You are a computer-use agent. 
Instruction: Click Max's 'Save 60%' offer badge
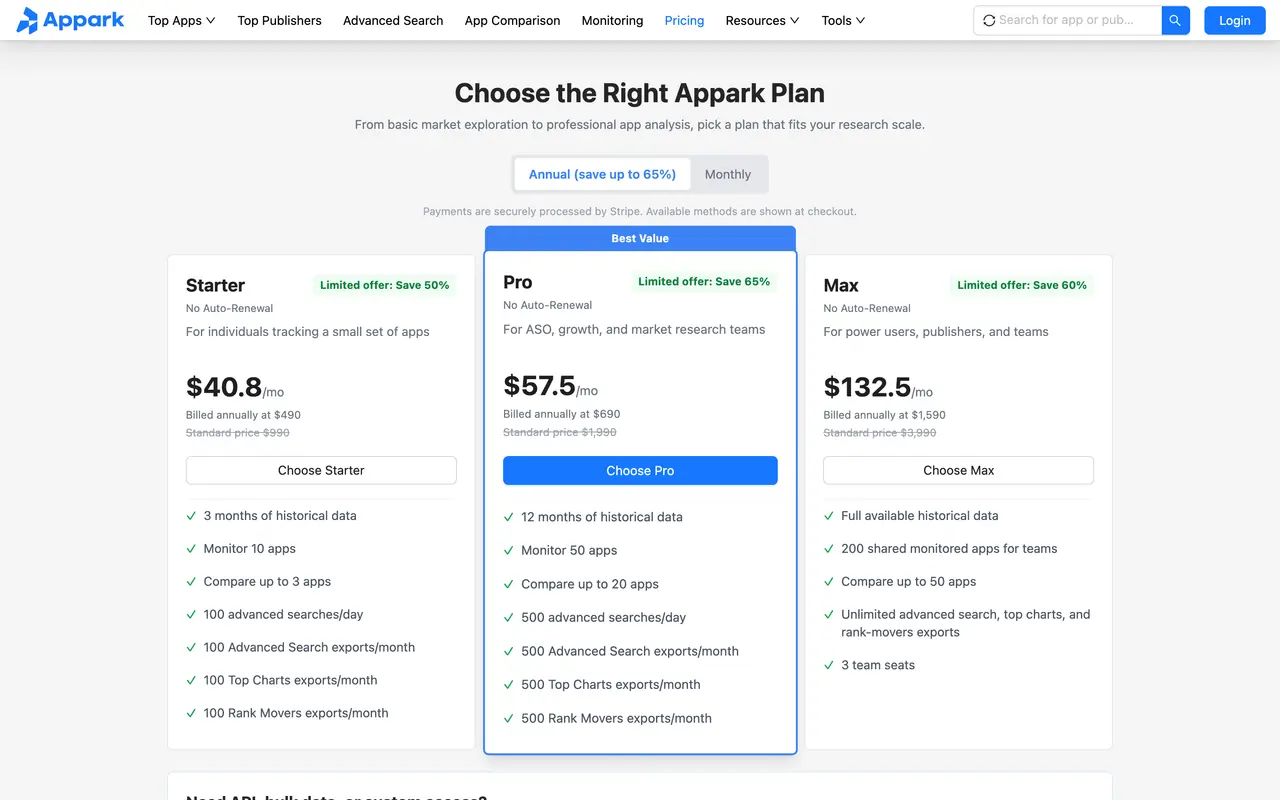tap(1022, 285)
